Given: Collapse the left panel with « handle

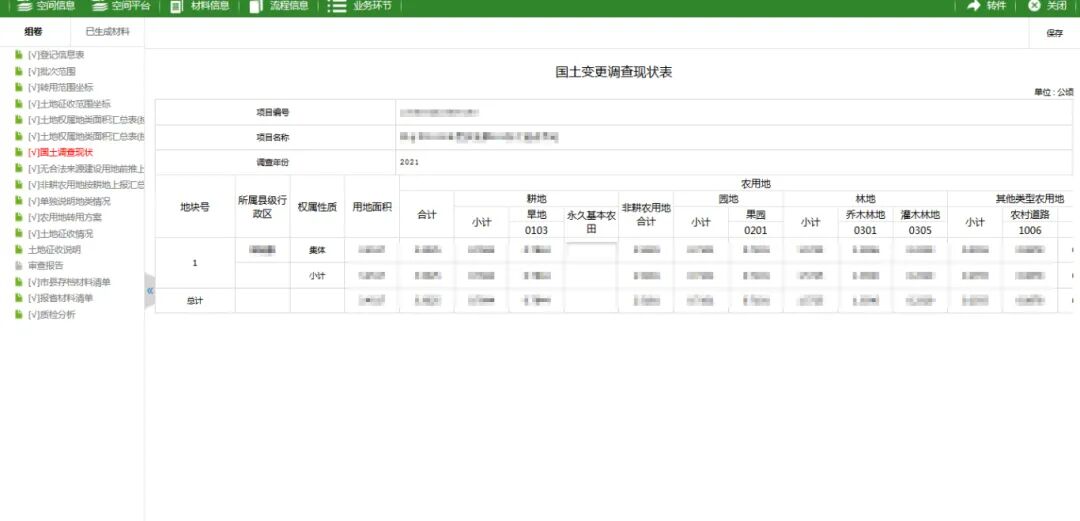Looking at the screenshot, I should [149, 291].
